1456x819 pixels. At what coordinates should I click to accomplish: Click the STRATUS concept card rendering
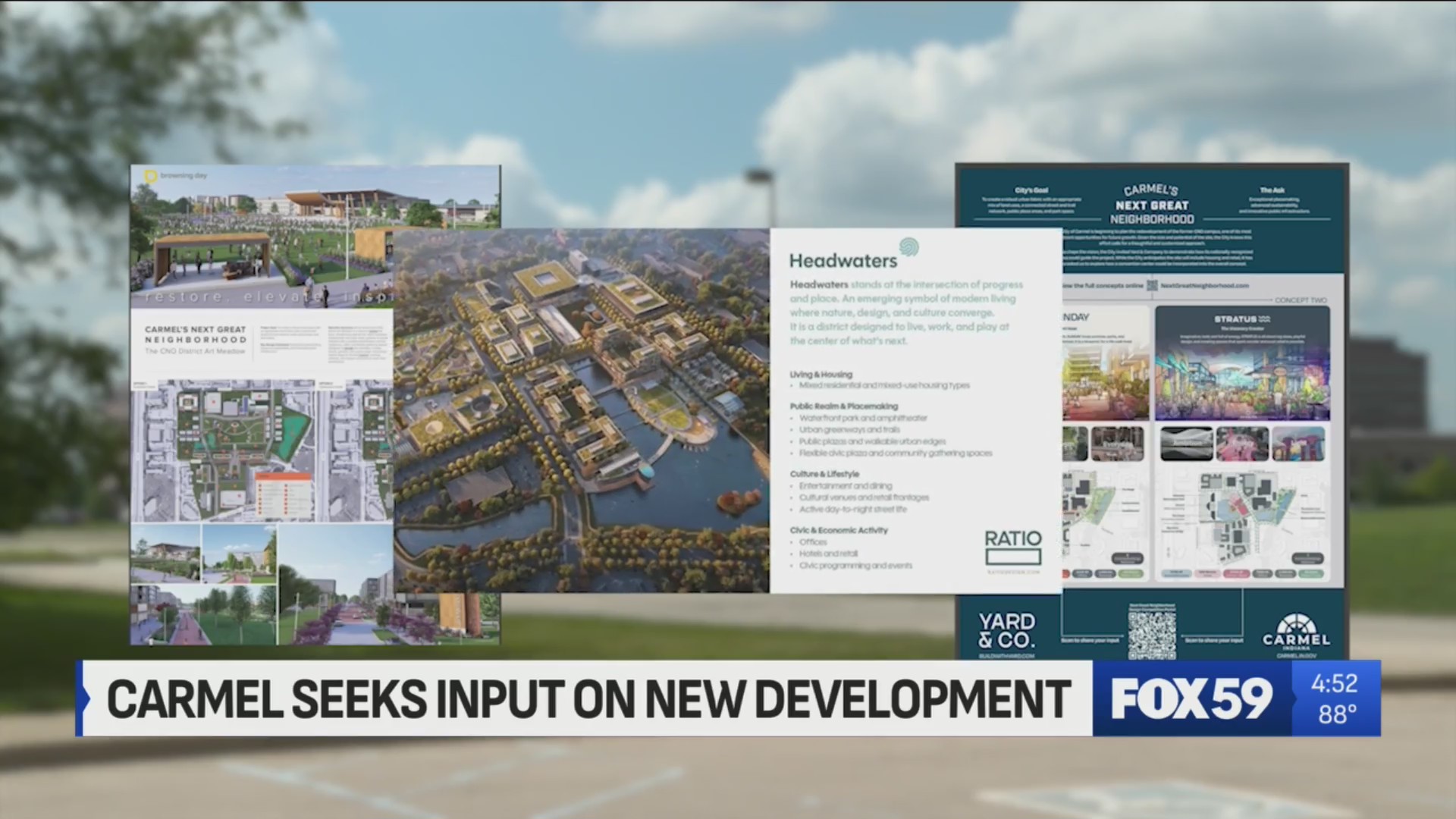tap(1242, 364)
